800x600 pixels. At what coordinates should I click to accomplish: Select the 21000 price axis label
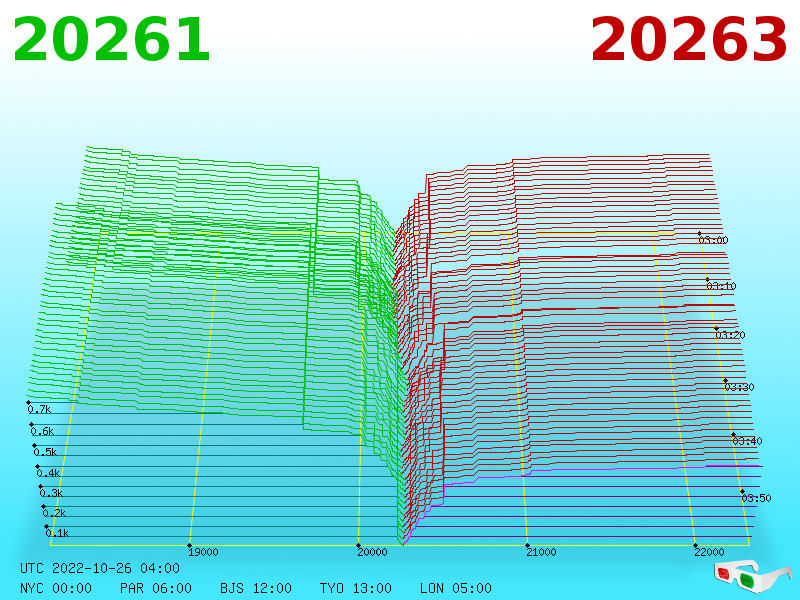coord(541,552)
